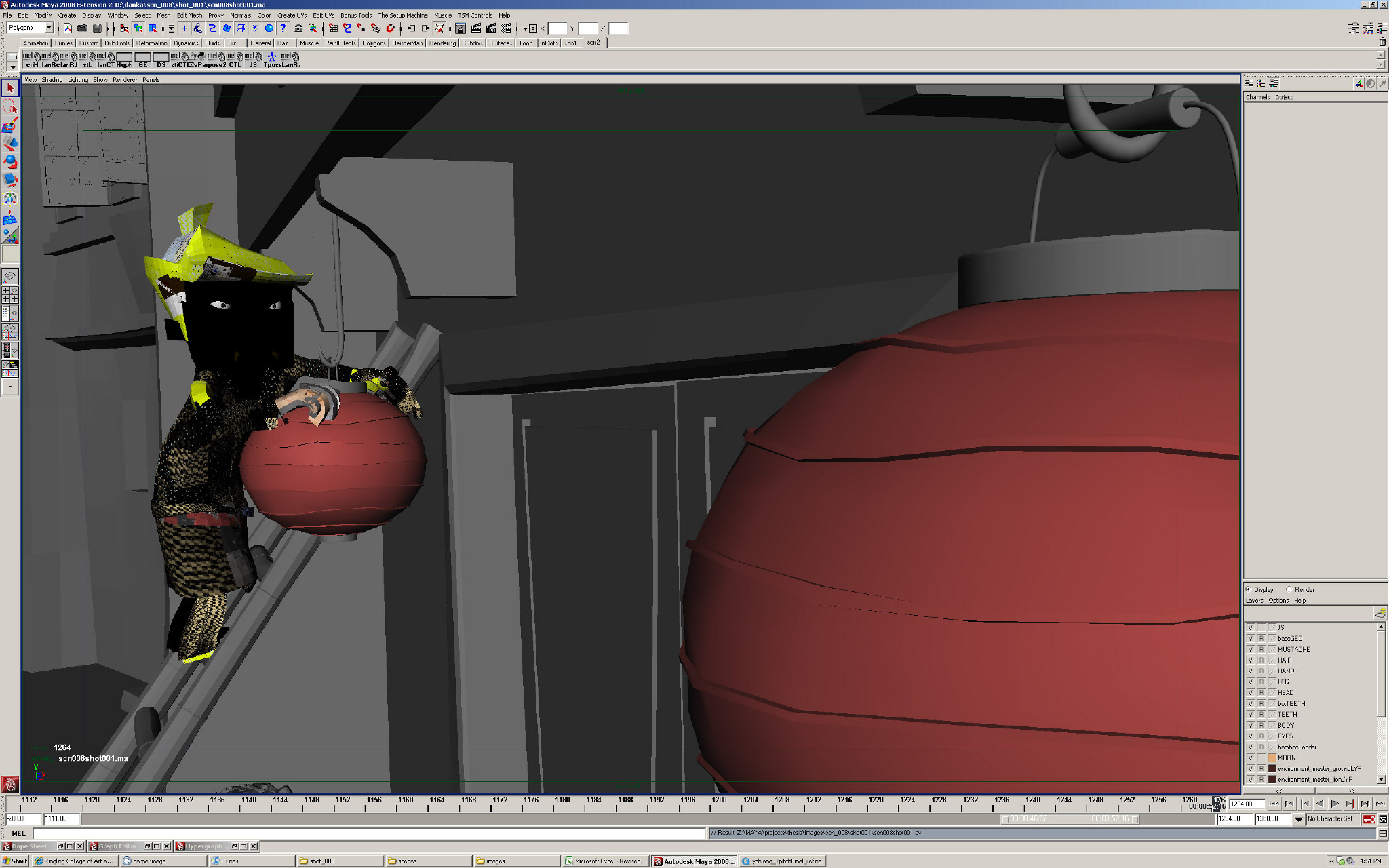Run the Tpose shelf button
The height and width of the screenshot is (868, 1389).
[x=272, y=60]
